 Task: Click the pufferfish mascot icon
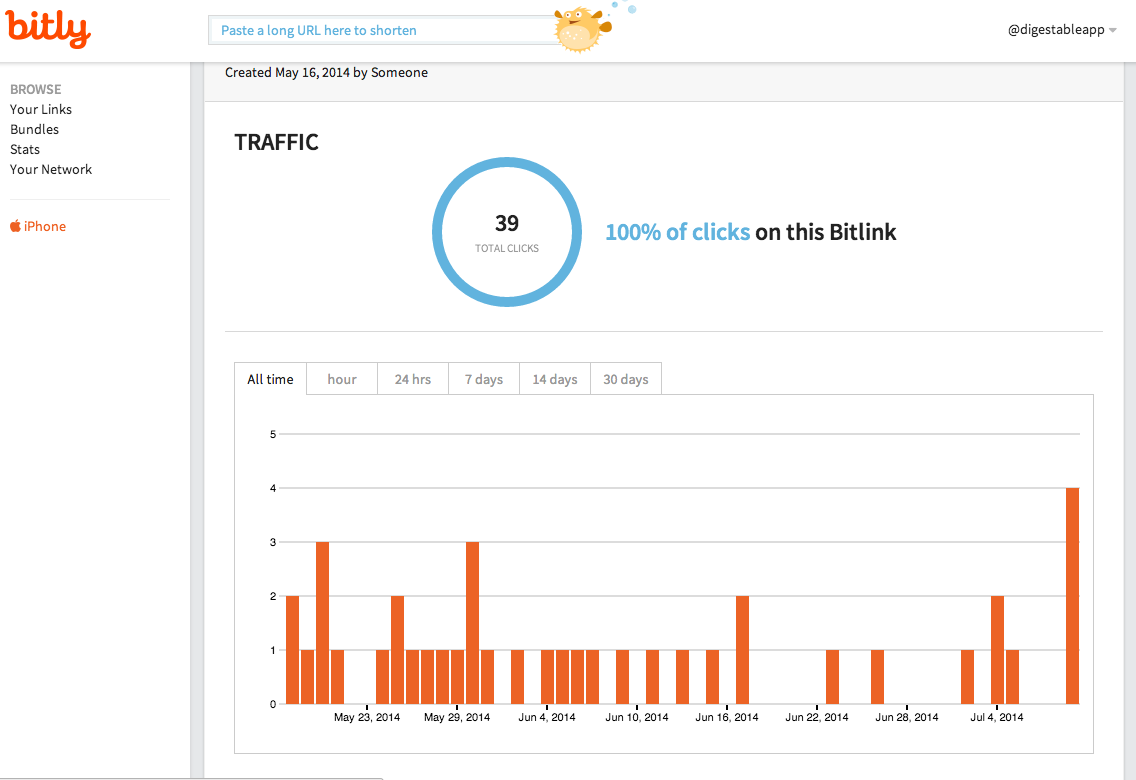click(x=583, y=28)
